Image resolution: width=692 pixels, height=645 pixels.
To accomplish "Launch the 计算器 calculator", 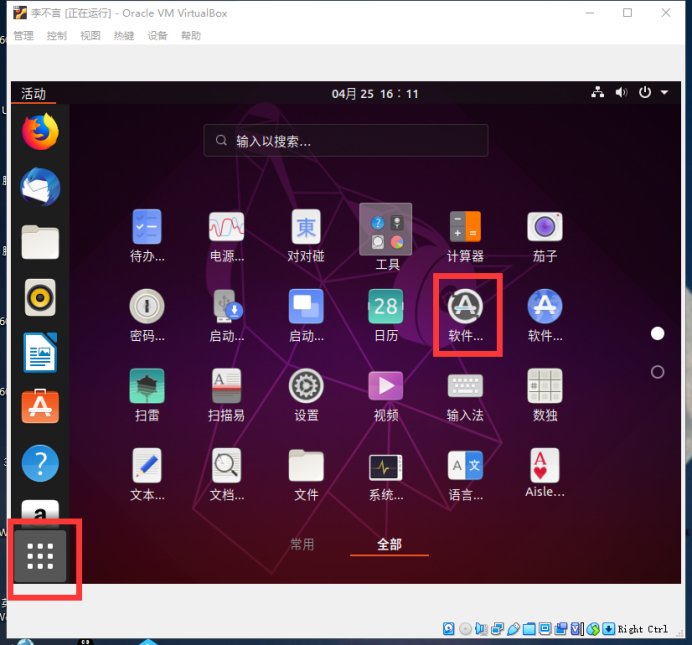I will (465, 236).
